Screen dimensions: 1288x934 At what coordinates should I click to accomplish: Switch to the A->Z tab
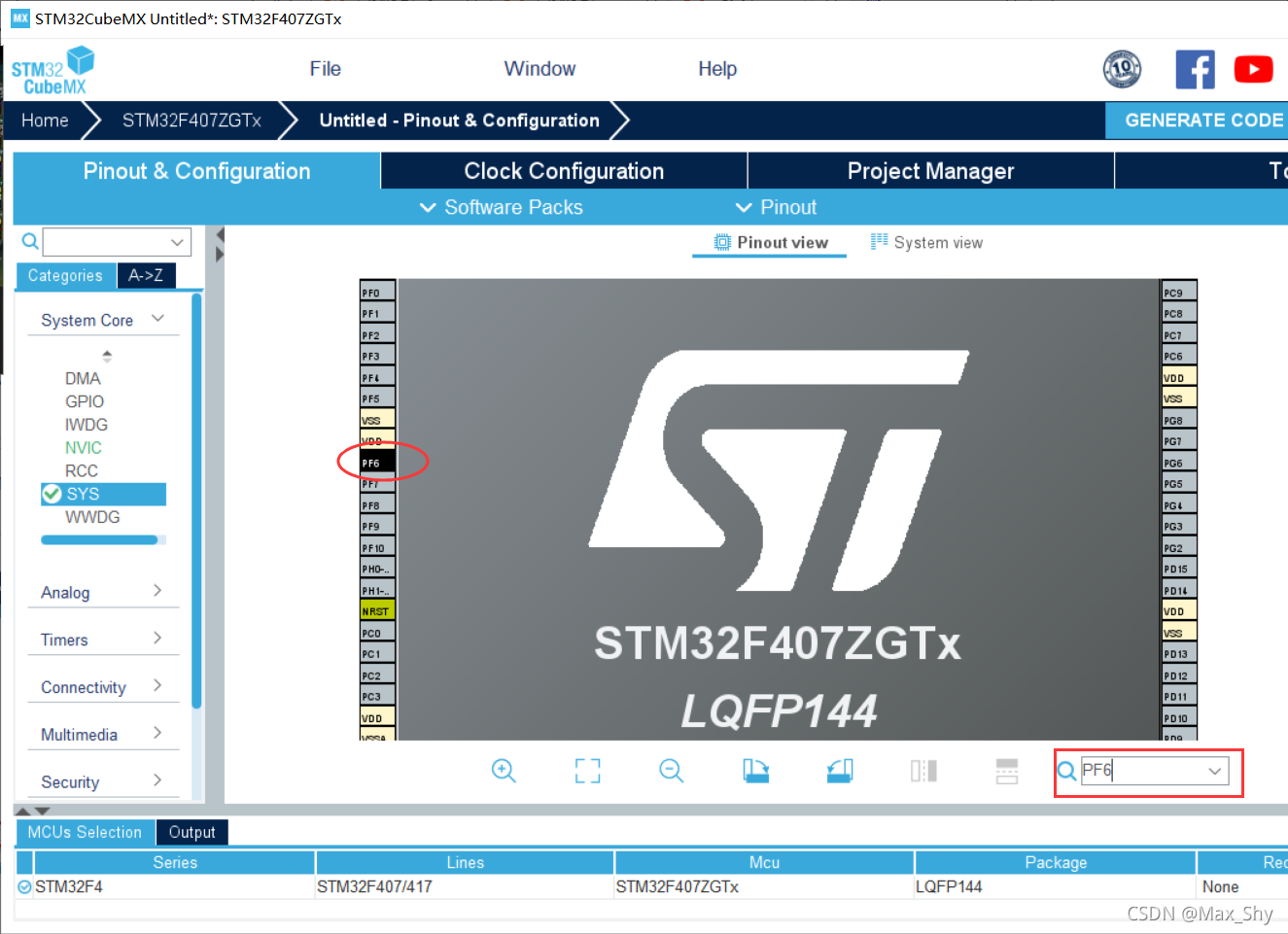[x=146, y=275]
